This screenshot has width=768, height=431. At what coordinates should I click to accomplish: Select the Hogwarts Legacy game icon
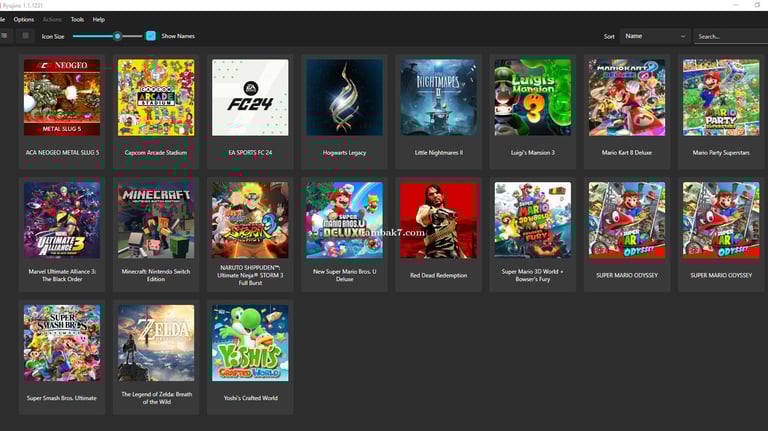(x=344, y=97)
